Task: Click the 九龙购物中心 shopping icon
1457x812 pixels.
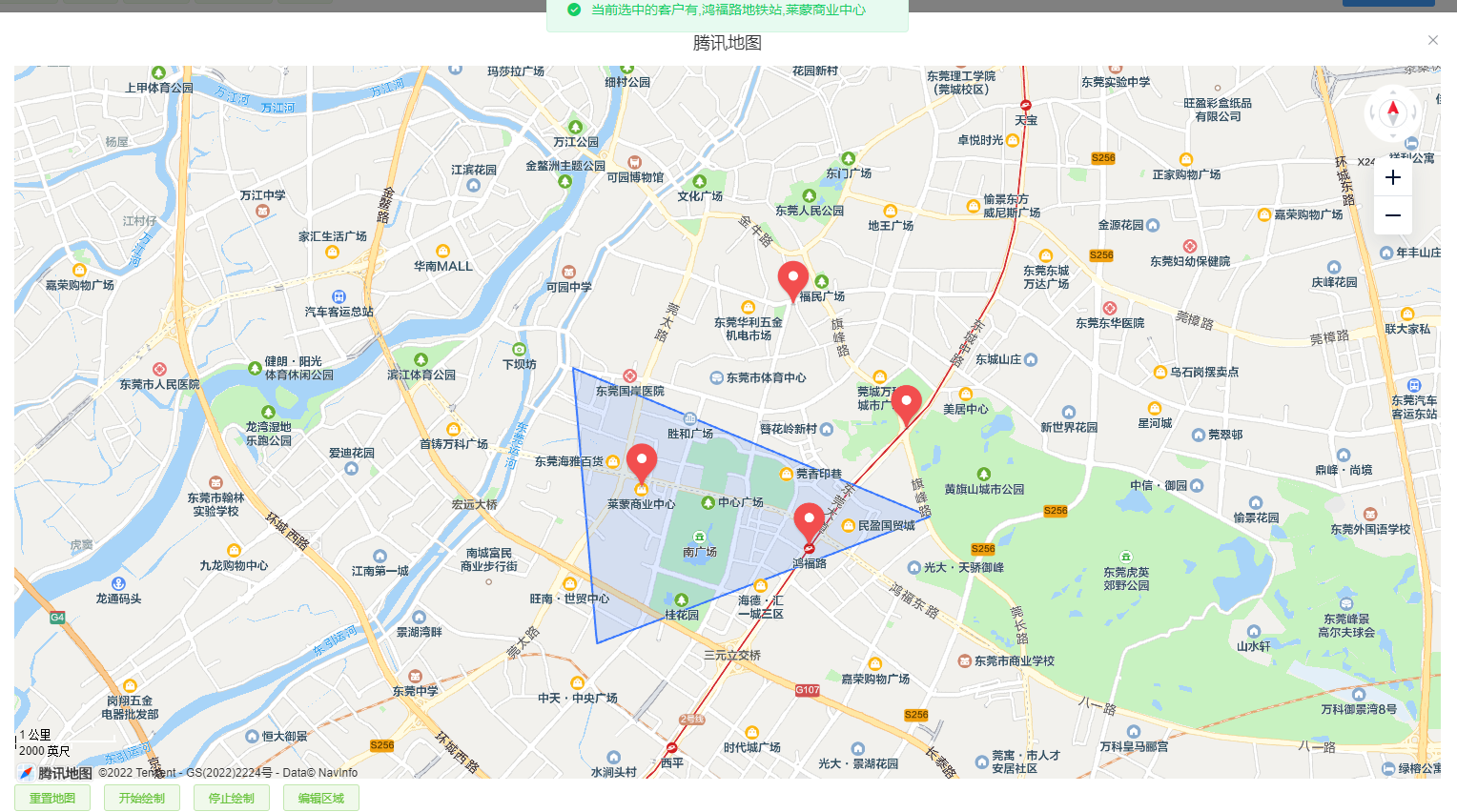Action: pyautogui.click(x=234, y=550)
